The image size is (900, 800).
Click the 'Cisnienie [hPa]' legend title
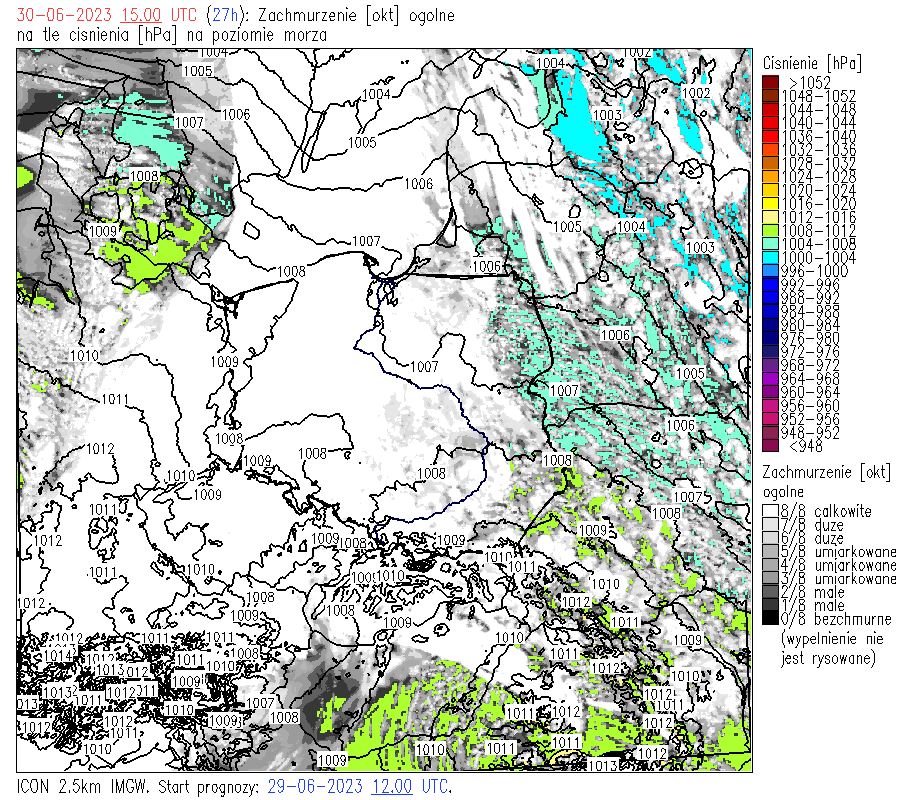point(812,62)
